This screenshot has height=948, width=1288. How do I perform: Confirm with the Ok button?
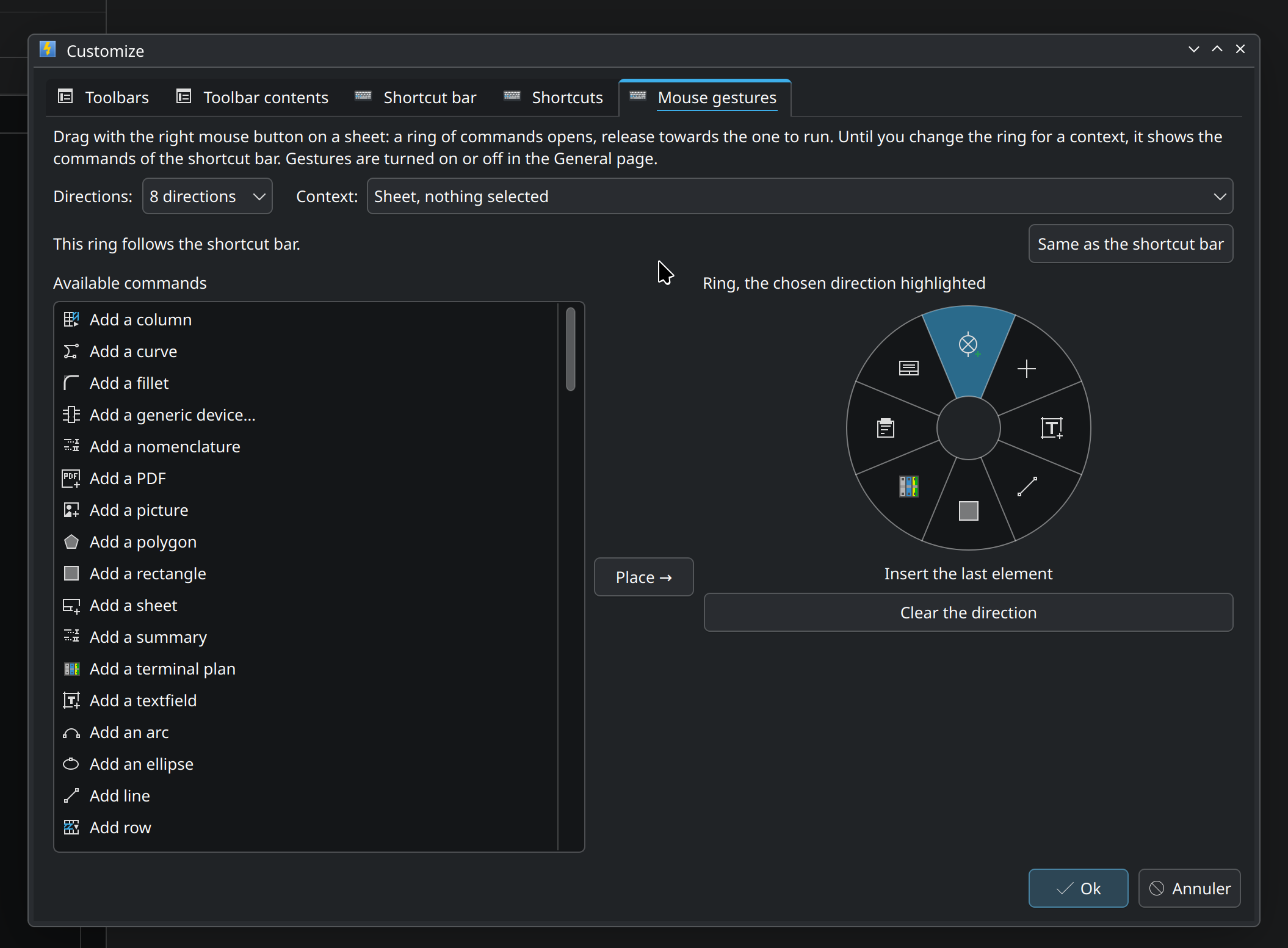pyautogui.click(x=1078, y=888)
